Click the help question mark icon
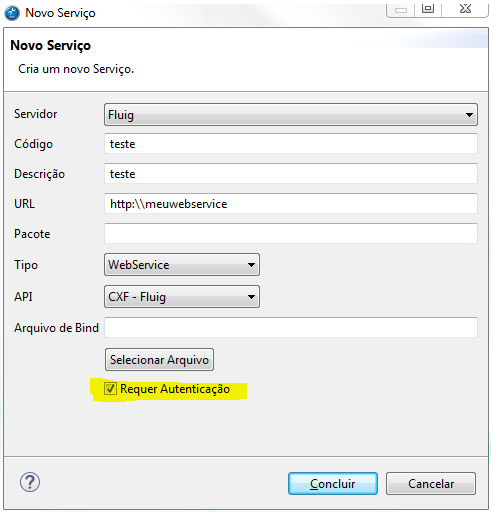 click(30, 482)
